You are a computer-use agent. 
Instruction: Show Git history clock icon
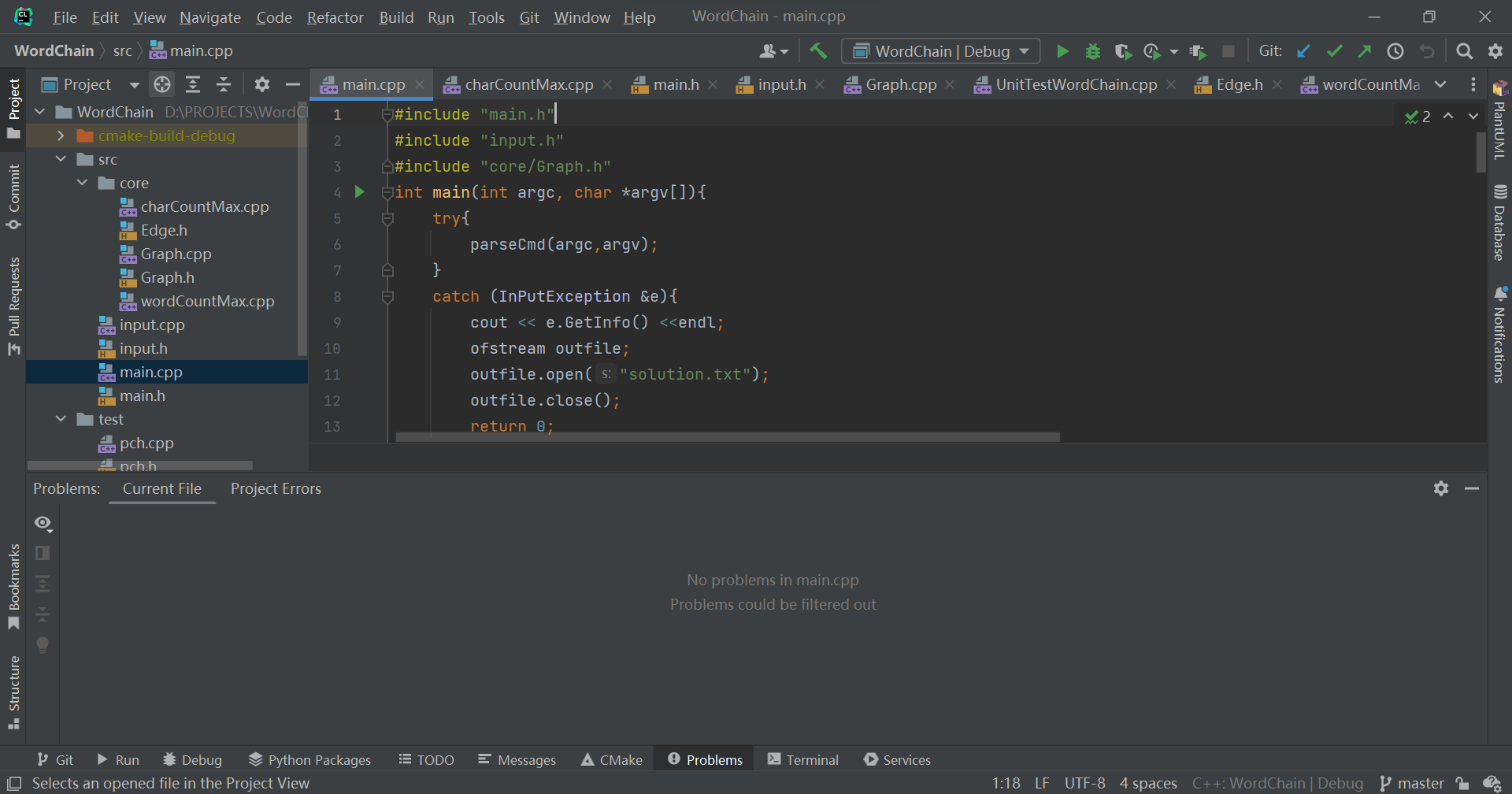1395,51
